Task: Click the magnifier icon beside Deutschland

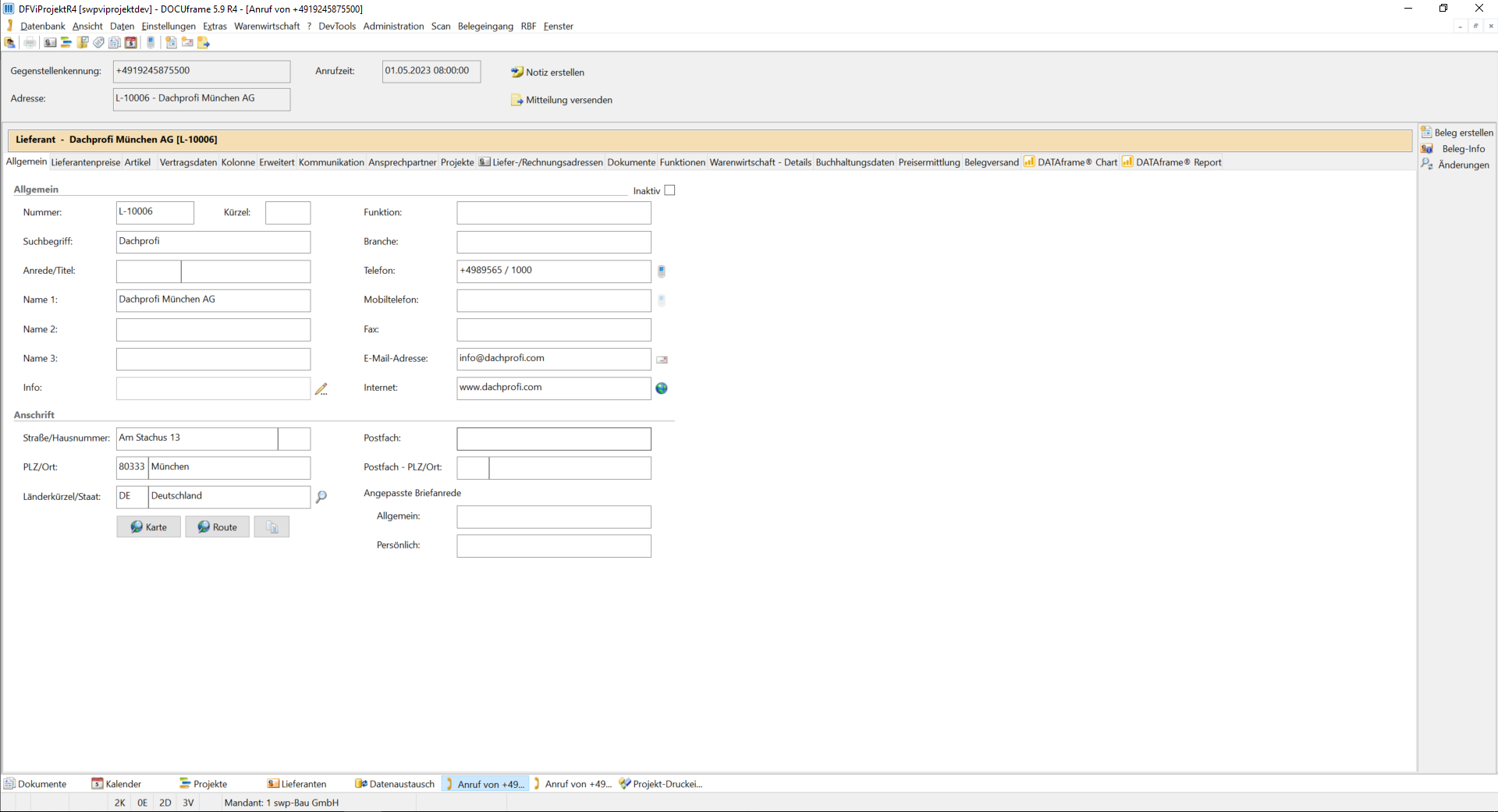Action: pyautogui.click(x=321, y=497)
